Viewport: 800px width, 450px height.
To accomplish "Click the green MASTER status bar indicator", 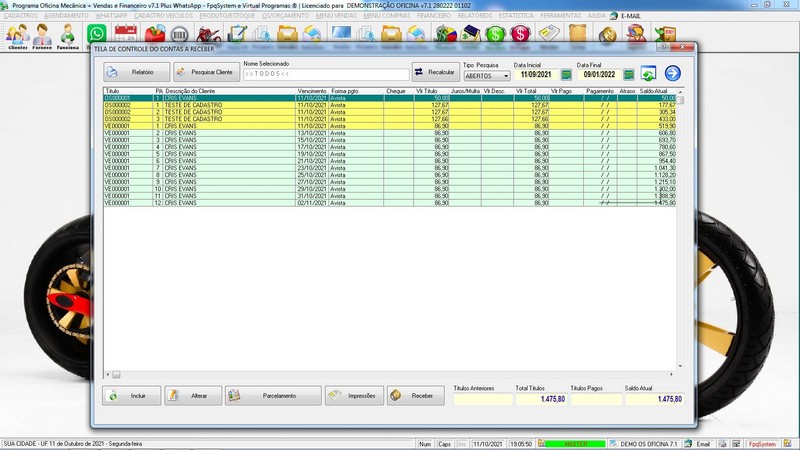I will (576, 444).
